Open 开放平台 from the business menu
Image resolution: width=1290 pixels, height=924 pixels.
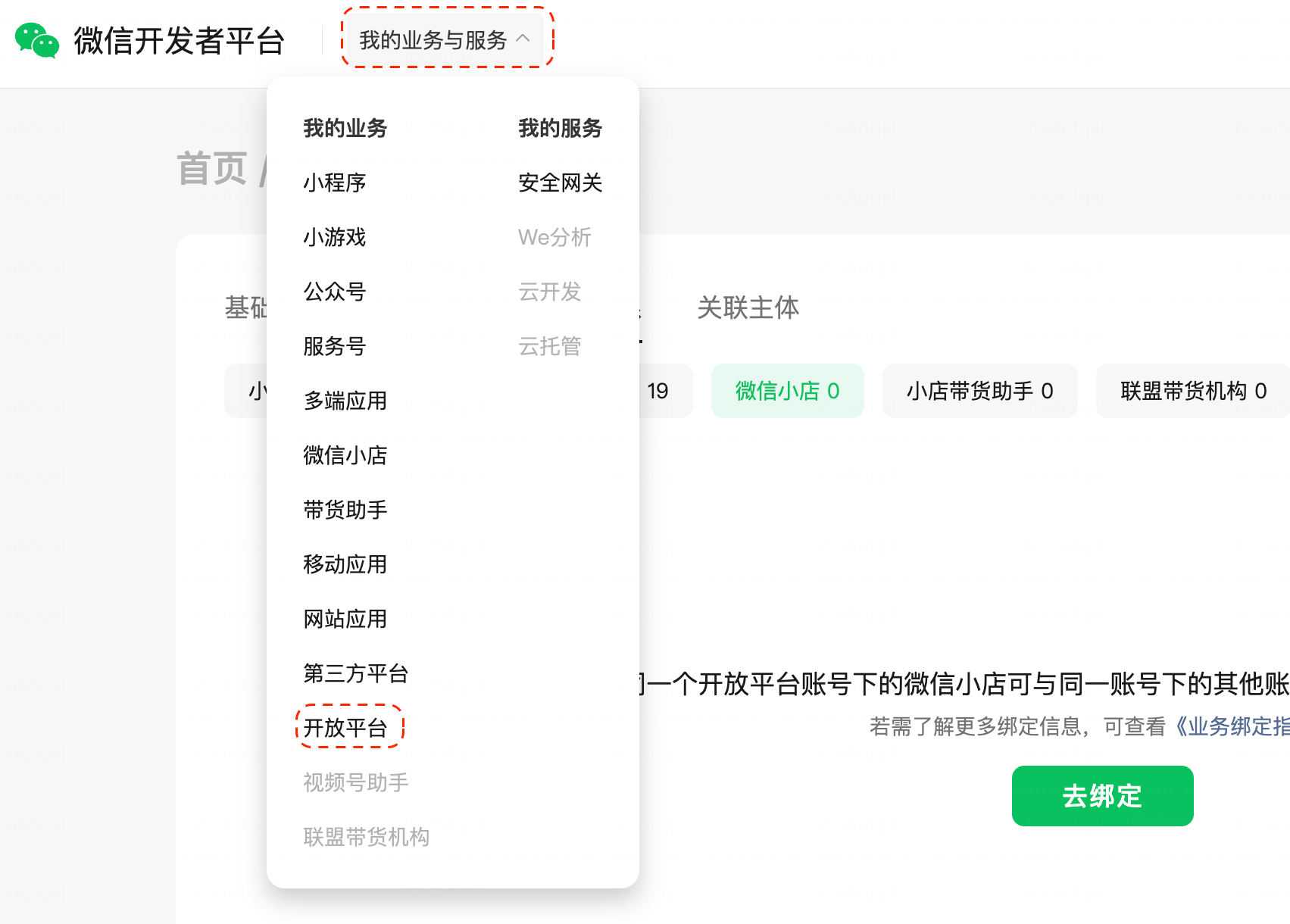click(345, 728)
